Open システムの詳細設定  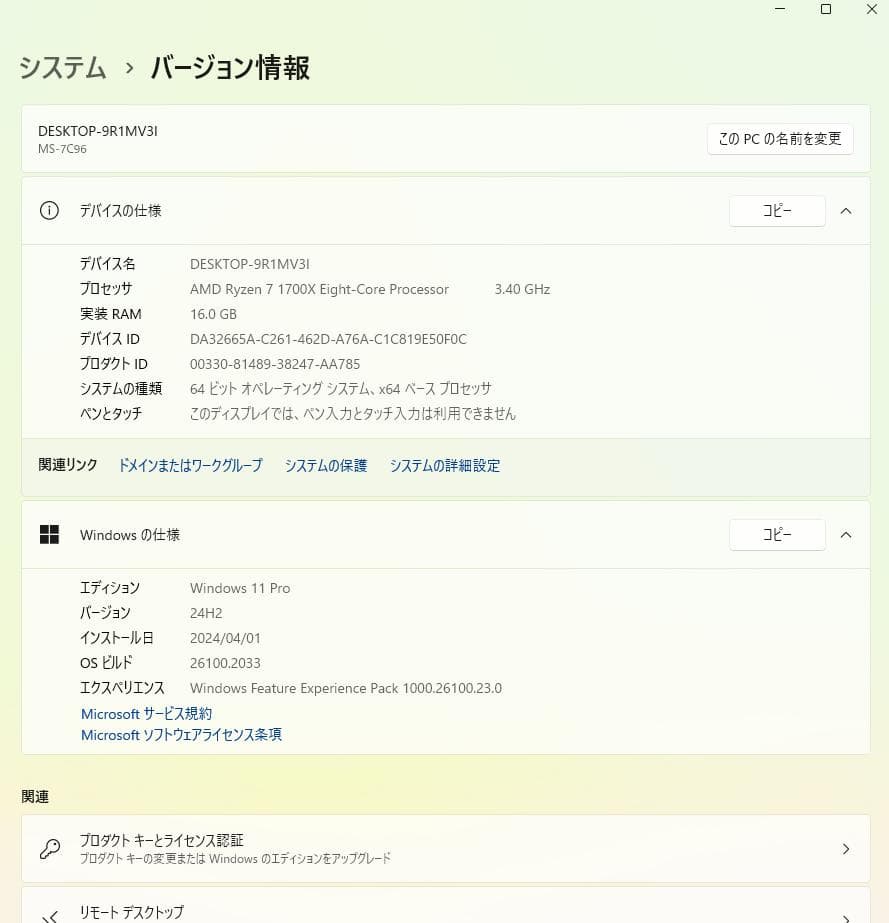click(x=445, y=465)
